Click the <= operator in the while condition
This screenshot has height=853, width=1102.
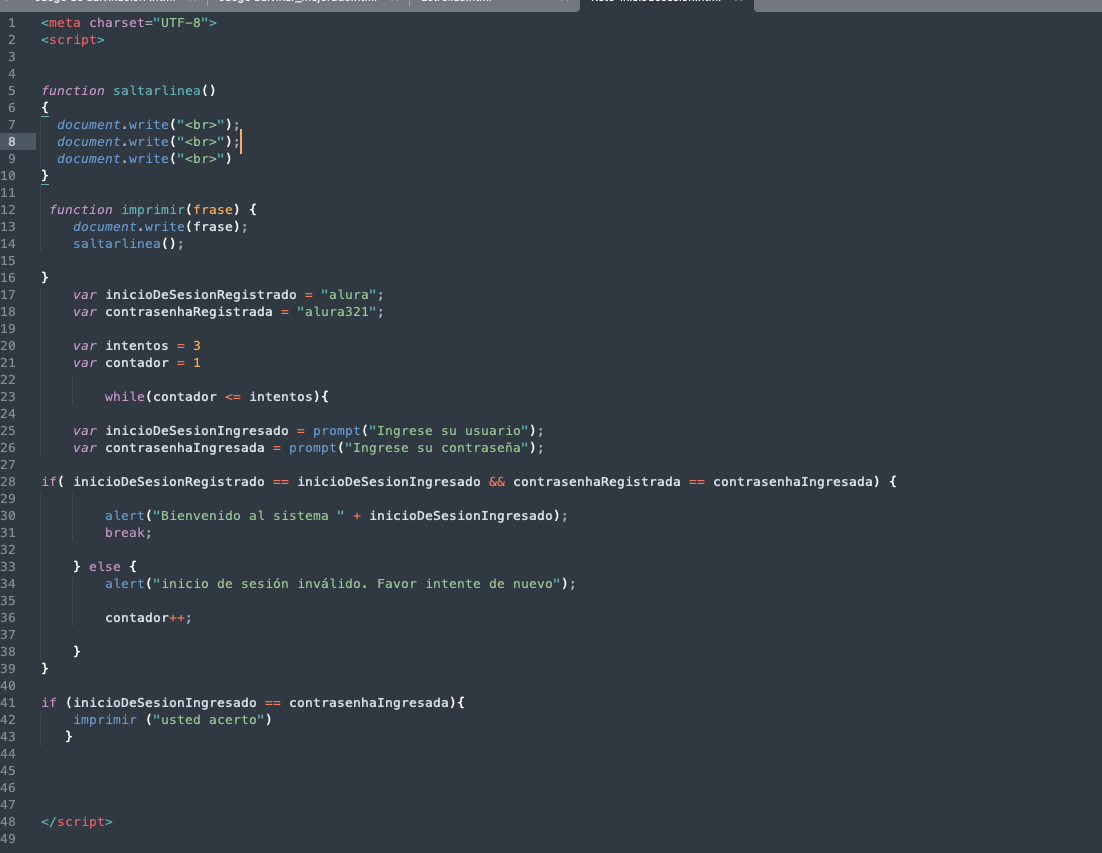click(x=233, y=397)
